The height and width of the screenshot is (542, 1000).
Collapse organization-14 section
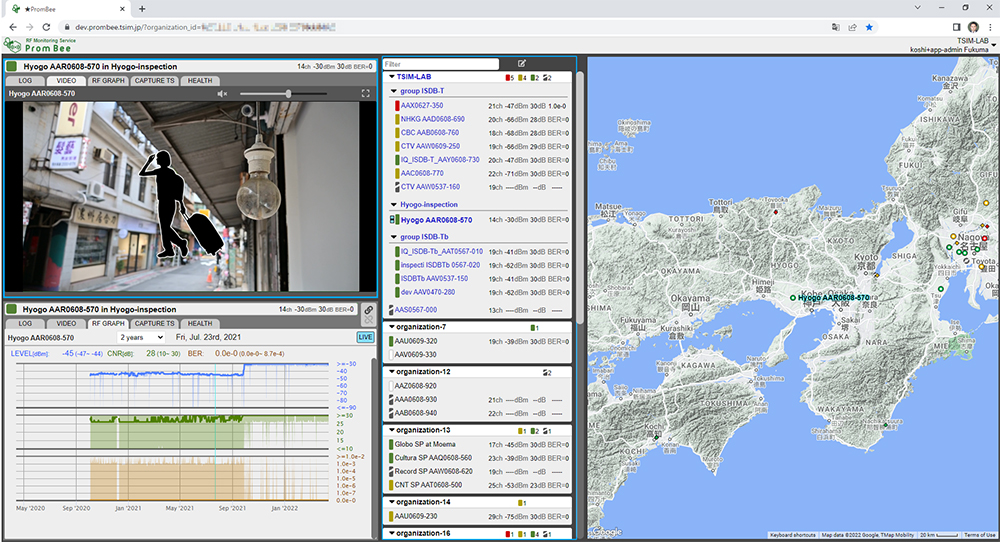pos(392,502)
